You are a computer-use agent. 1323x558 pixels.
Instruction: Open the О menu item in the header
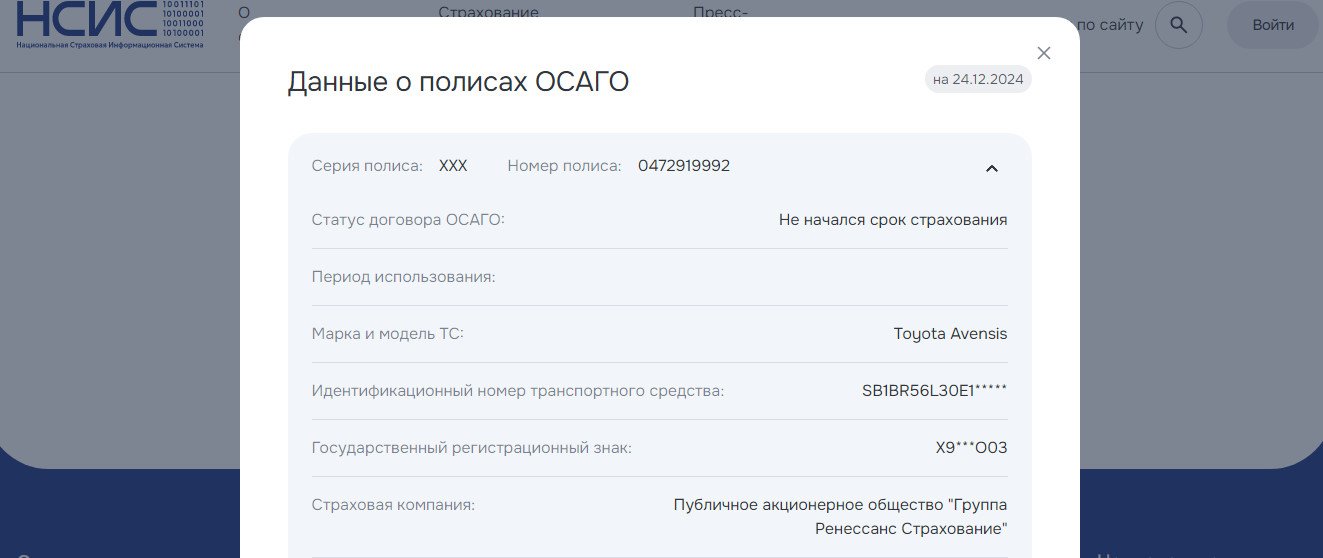pyautogui.click(x=243, y=13)
